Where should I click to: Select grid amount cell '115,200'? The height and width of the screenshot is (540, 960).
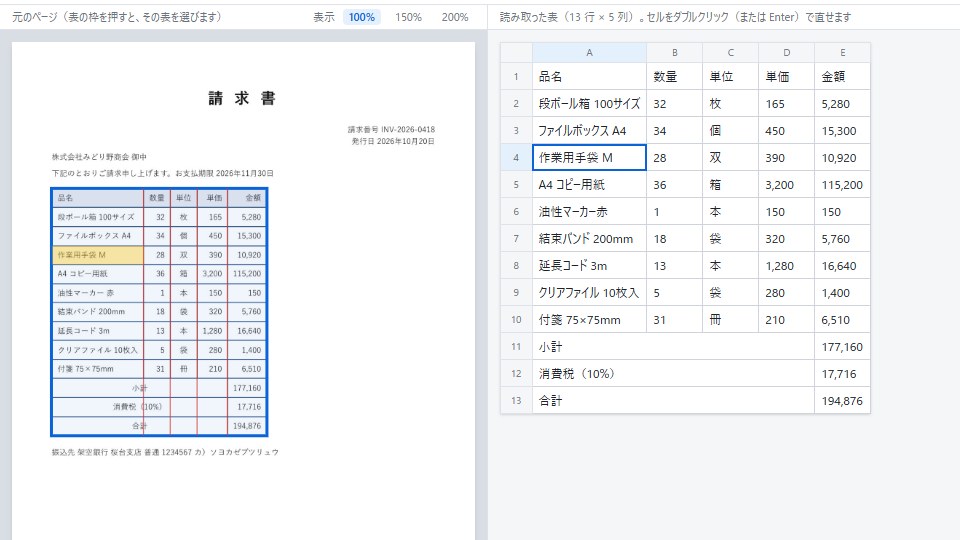coord(842,184)
